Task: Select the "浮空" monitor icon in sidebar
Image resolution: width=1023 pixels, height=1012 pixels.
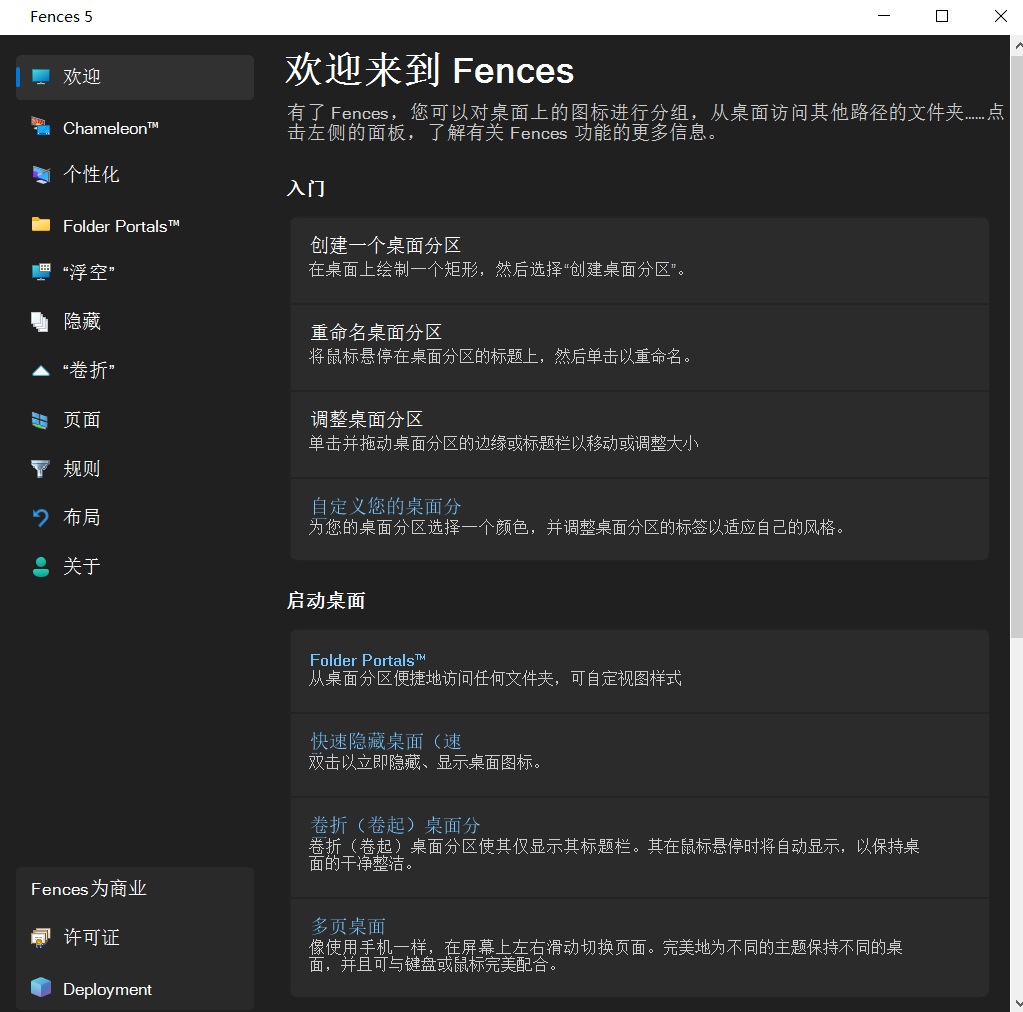Action: point(40,271)
